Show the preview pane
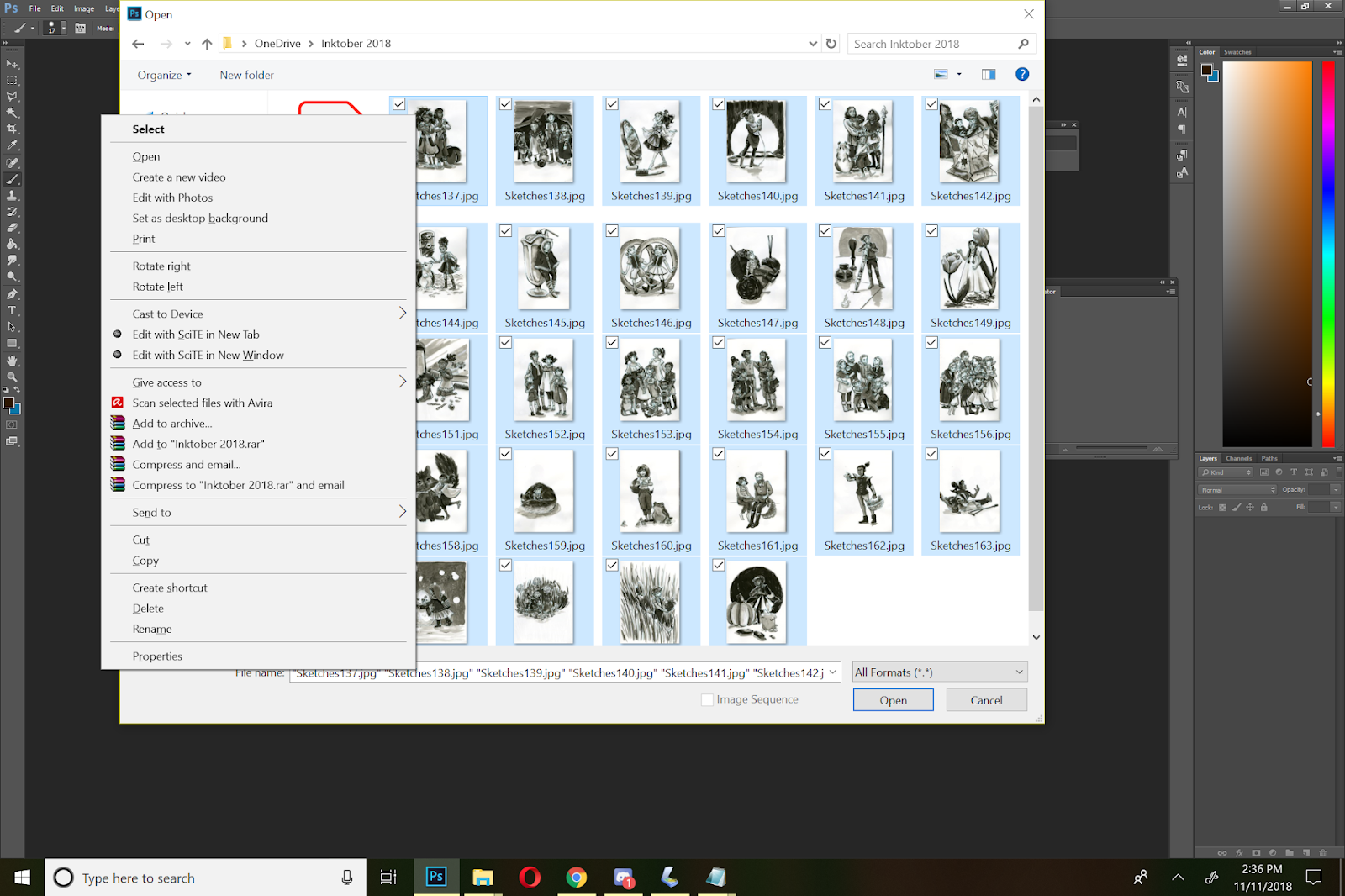1345x896 pixels. [989, 75]
